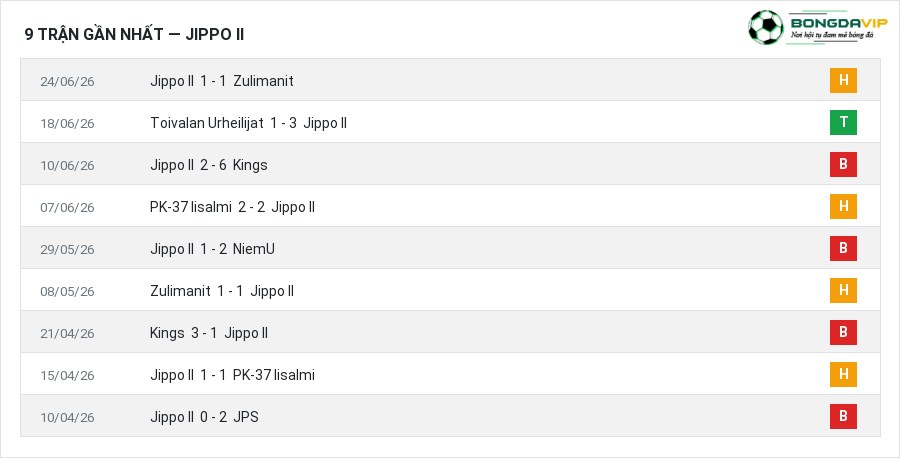Open PK-37 Iisalmi 2-2 Jippo II match
This screenshot has width=900, height=458.
click(x=232, y=207)
